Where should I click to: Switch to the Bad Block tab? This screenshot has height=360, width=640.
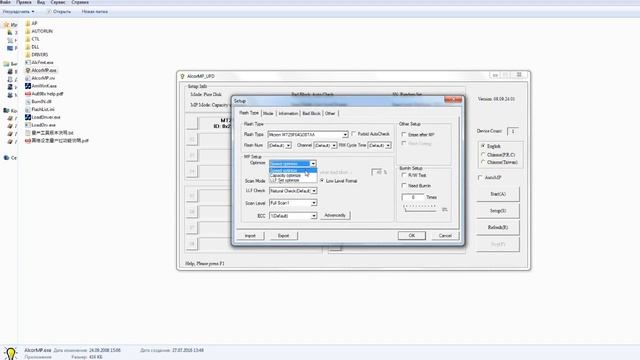coord(311,113)
